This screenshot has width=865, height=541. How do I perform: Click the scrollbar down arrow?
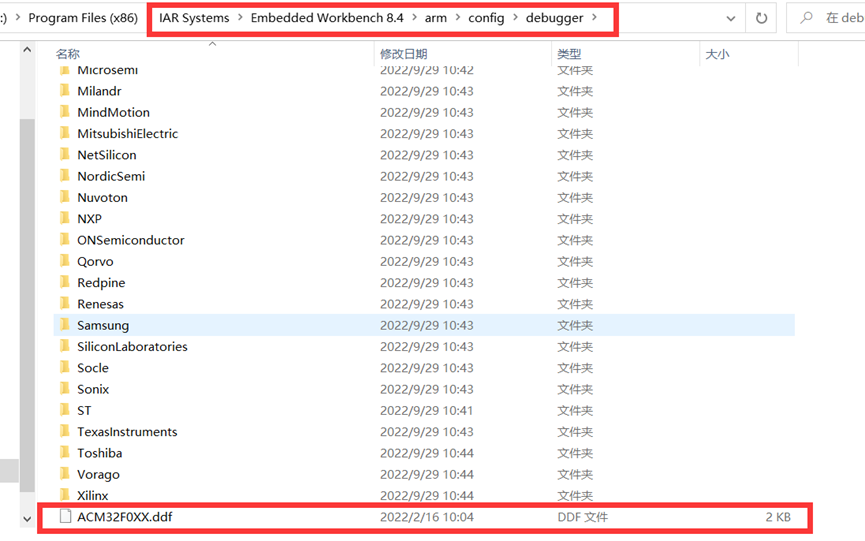click(26, 519)
